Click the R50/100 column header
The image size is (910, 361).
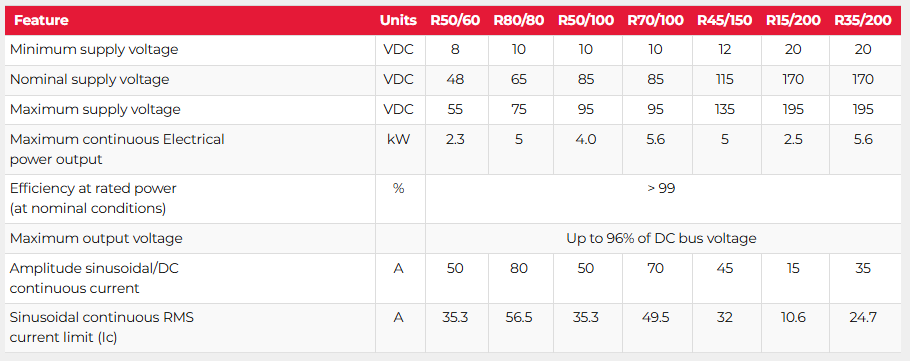click(586, 21)
